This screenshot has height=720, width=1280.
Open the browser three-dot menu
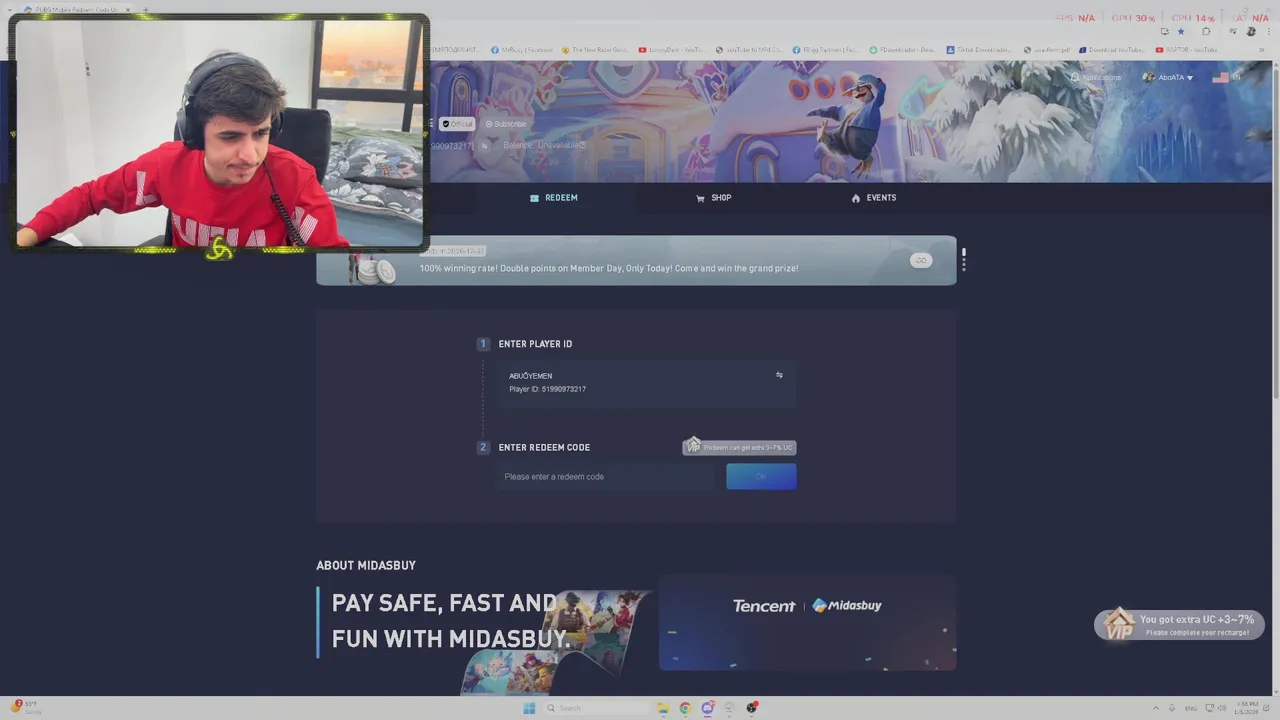(1269, 31)
